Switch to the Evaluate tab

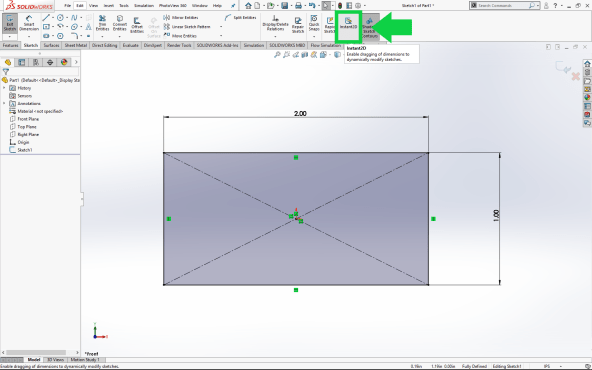click(130, 45)
